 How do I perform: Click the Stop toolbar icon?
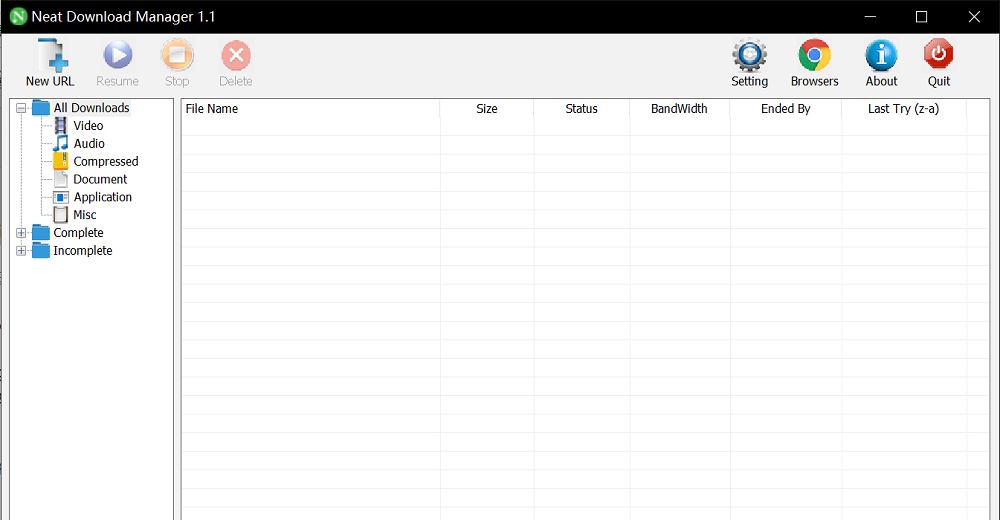[x=177, y=55]
